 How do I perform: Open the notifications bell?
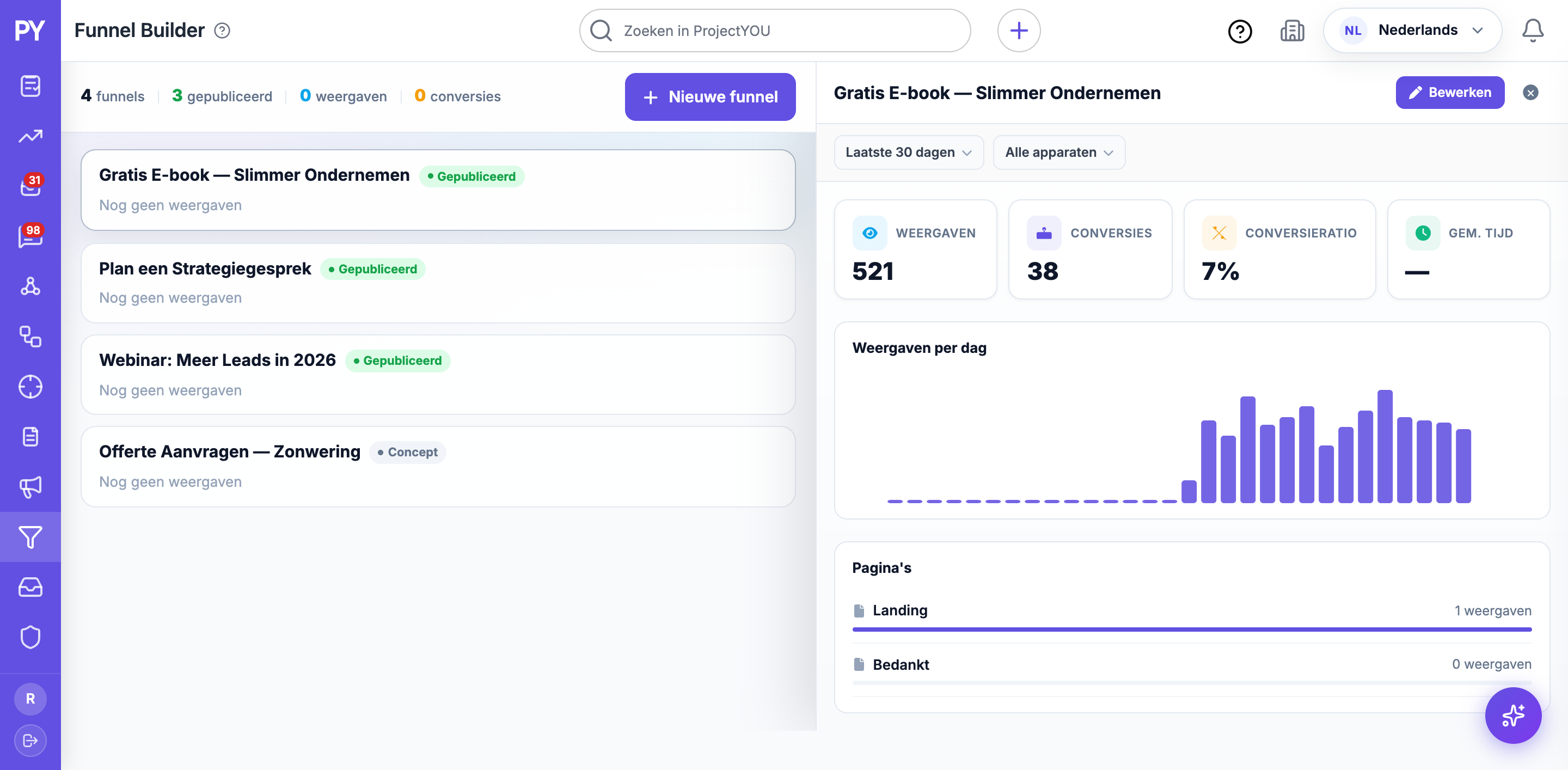click(1532, 30)
